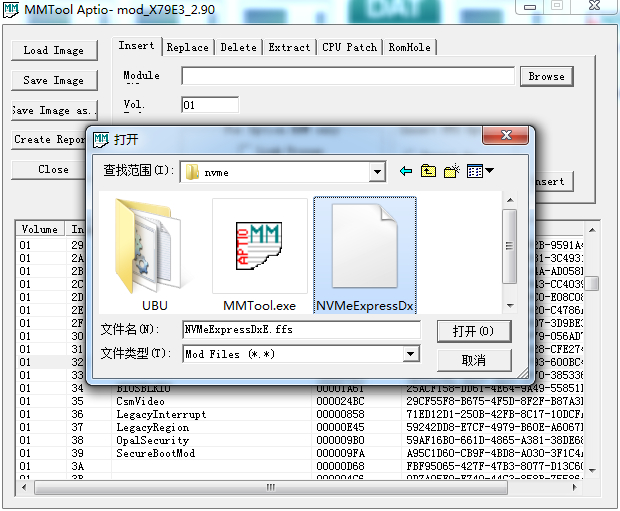
Task: Click the Close button in MMTool
Action: pyautogui.click(x=49, y=170)
